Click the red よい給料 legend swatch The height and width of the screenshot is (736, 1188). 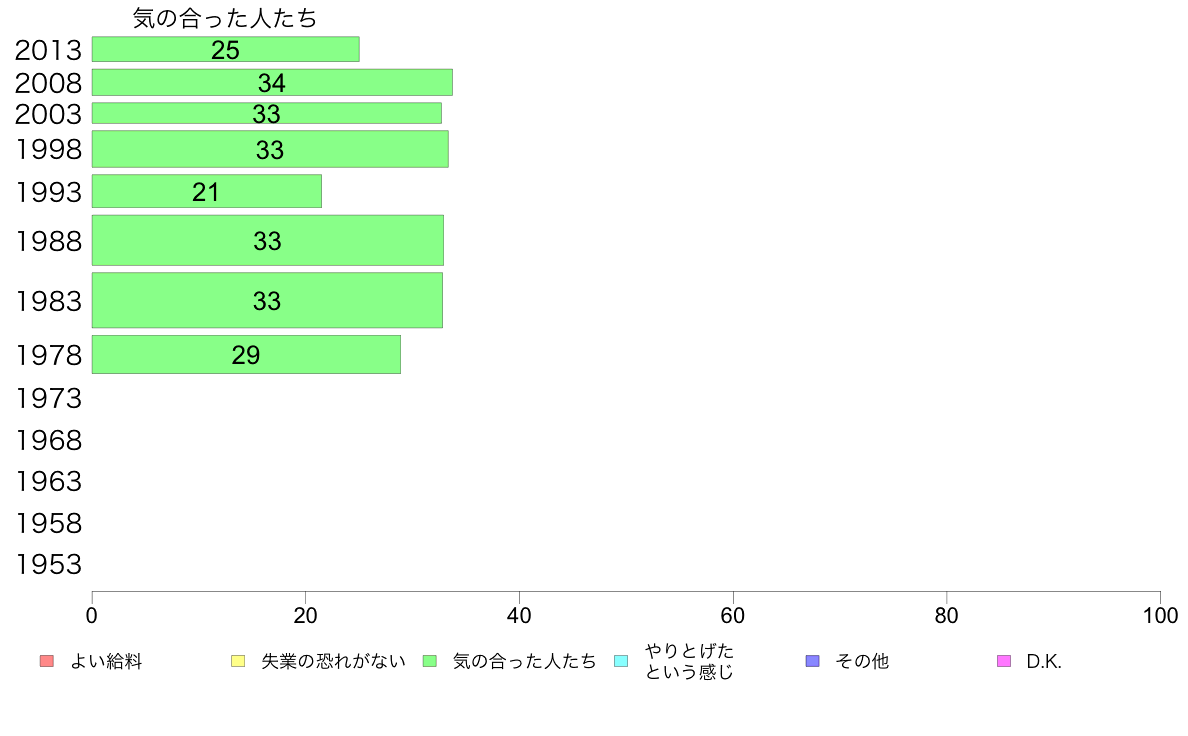(47, 661)
